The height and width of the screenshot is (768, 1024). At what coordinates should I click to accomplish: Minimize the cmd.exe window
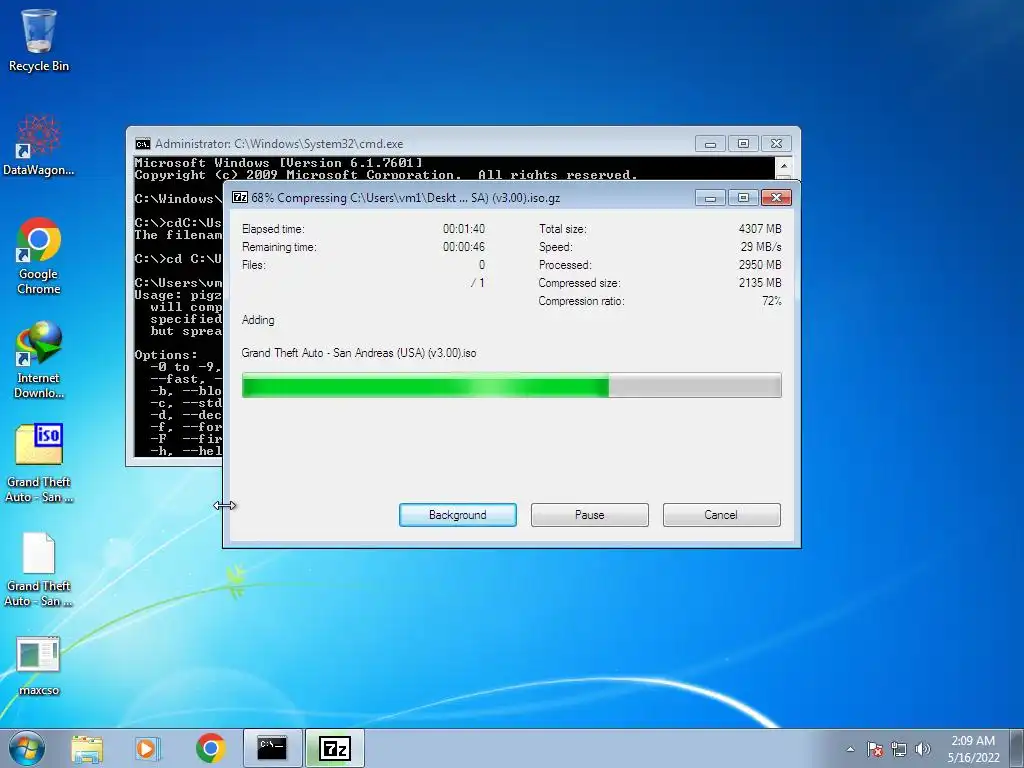(710, 144)
